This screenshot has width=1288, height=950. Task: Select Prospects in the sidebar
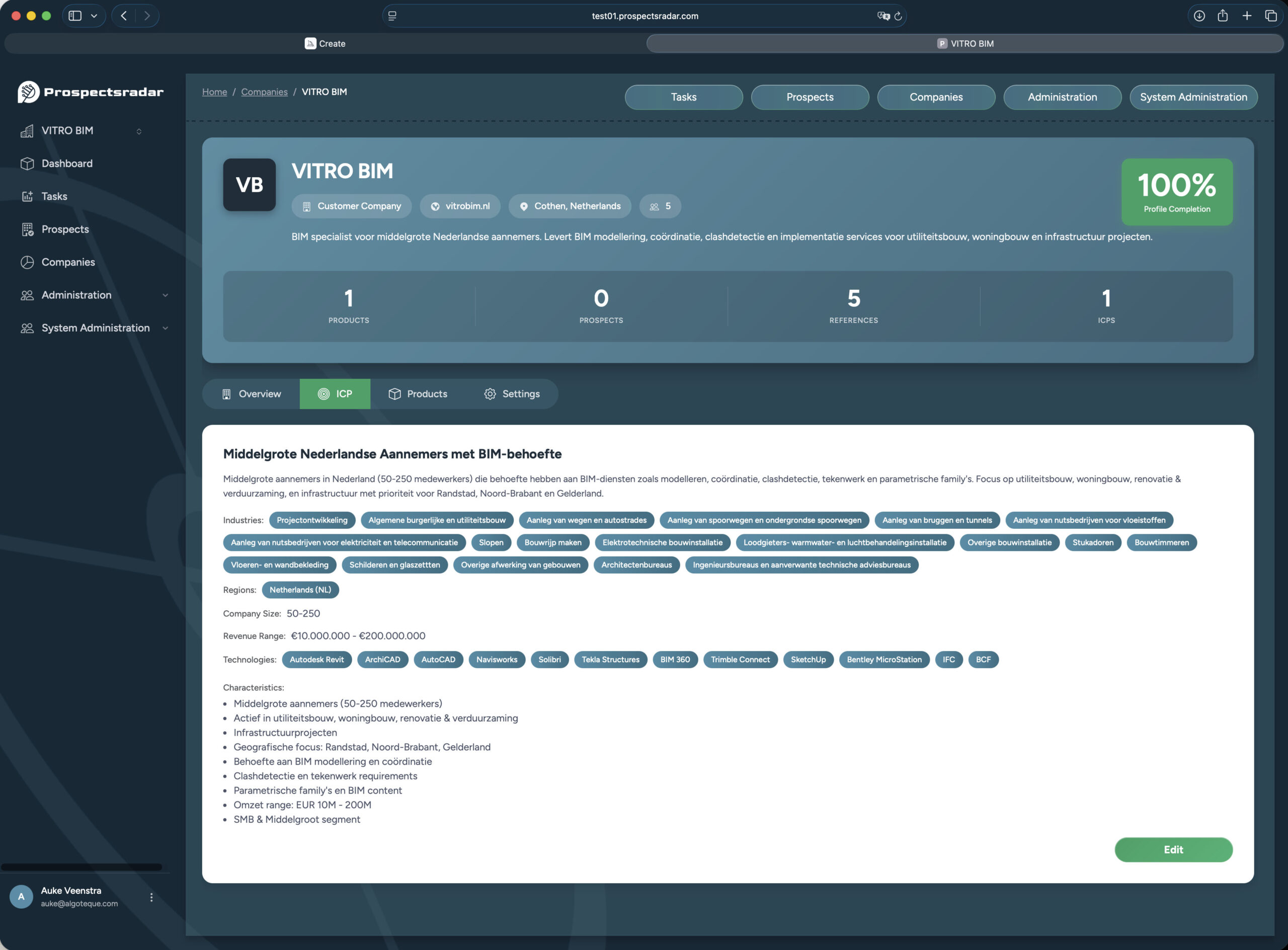pyautogui.click(x=65, y=229)
